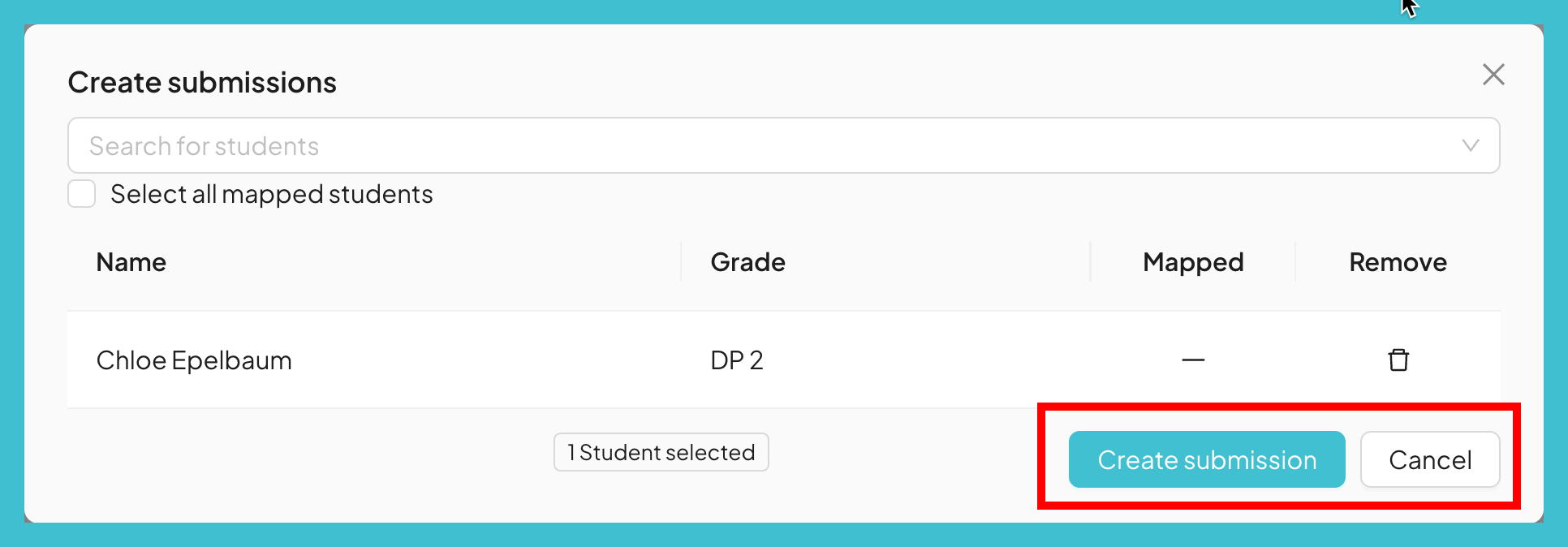This screenshot has height=547, width=1568.
Task: Click inside the Search for students field
Action: point(487,146)
